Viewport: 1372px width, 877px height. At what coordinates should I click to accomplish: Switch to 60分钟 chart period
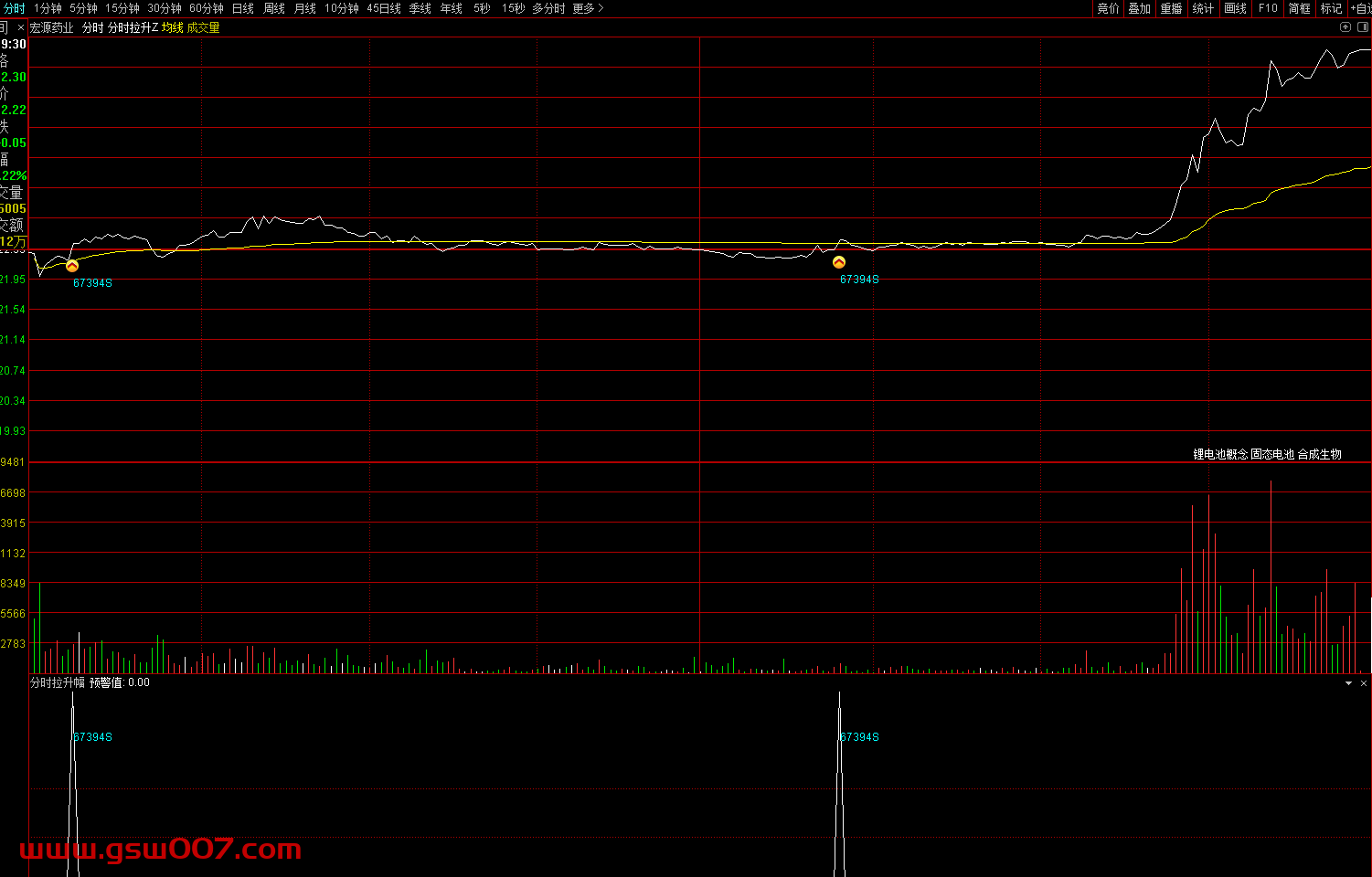tap(207, 8)
